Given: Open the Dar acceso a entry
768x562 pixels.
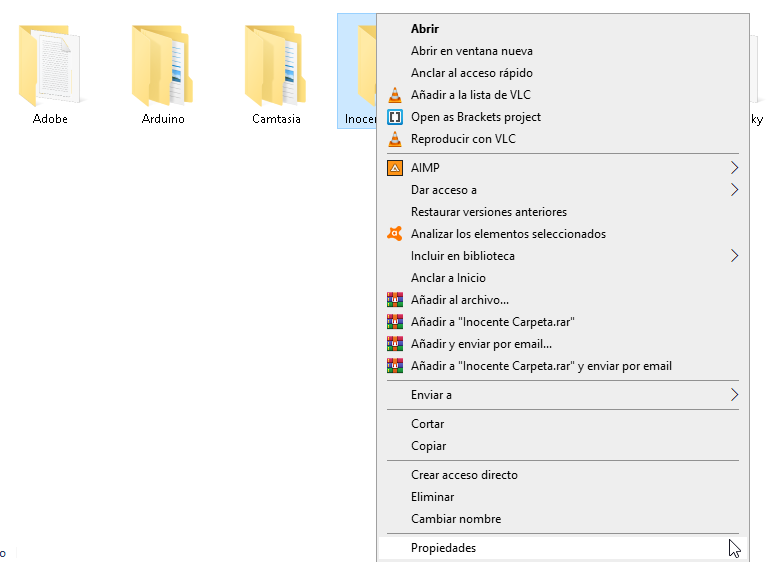Looking at the screenshot, I should click(563, 190).
